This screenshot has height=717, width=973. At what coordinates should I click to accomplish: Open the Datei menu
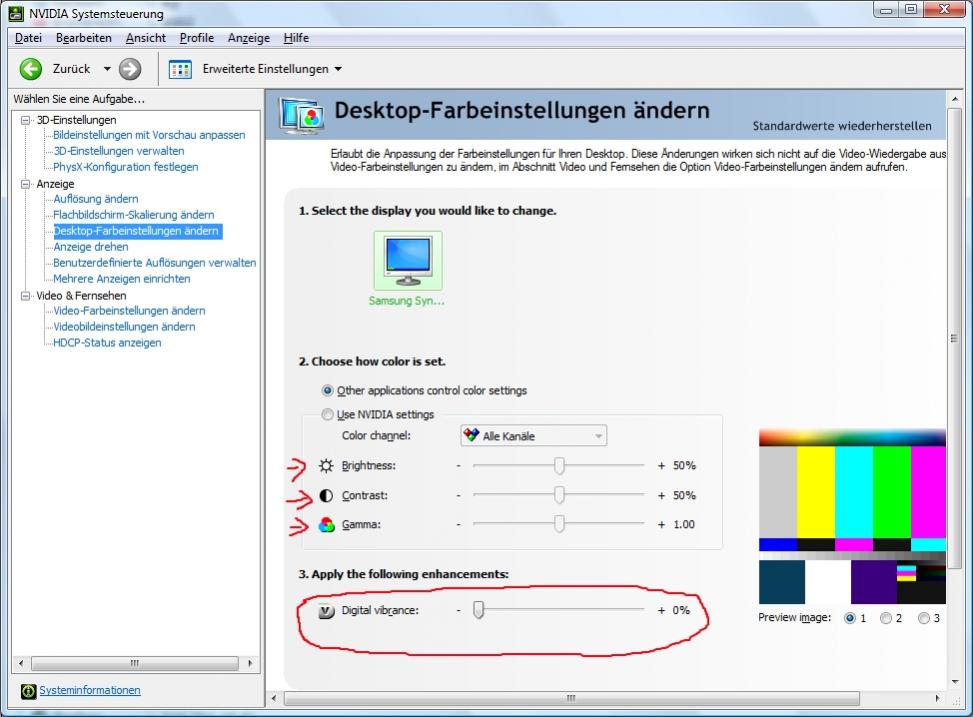[x=29, y=38]
